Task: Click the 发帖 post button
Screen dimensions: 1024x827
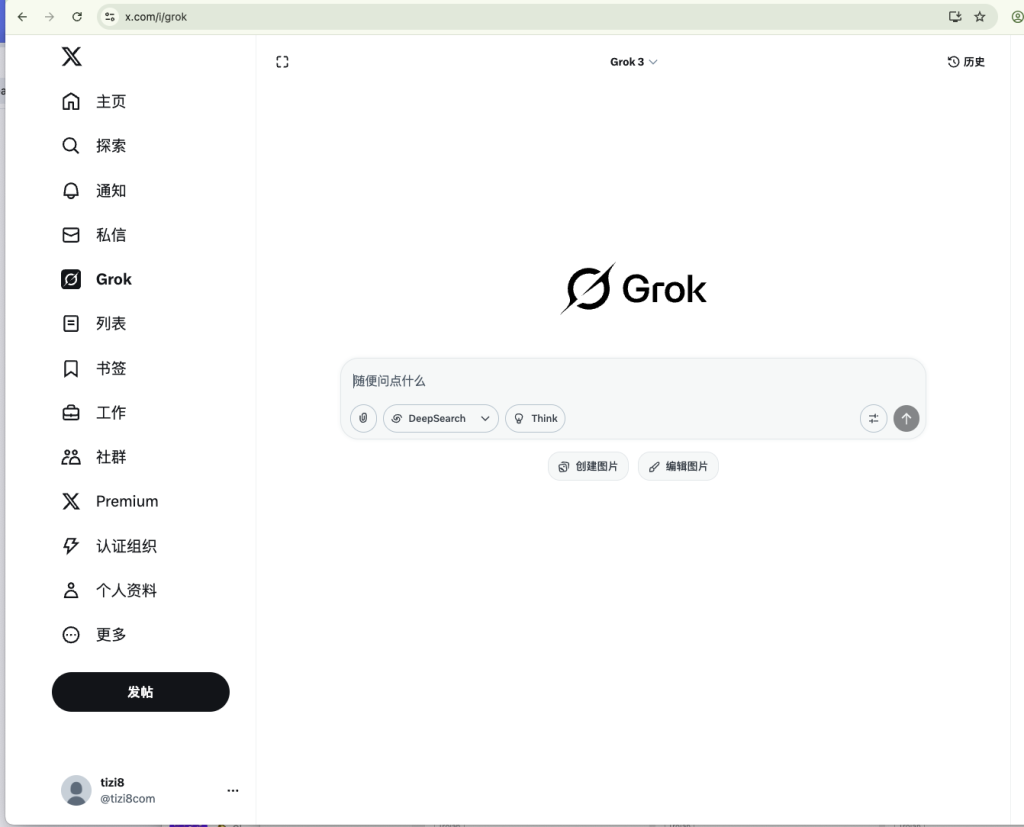Action: click(140, 692)
